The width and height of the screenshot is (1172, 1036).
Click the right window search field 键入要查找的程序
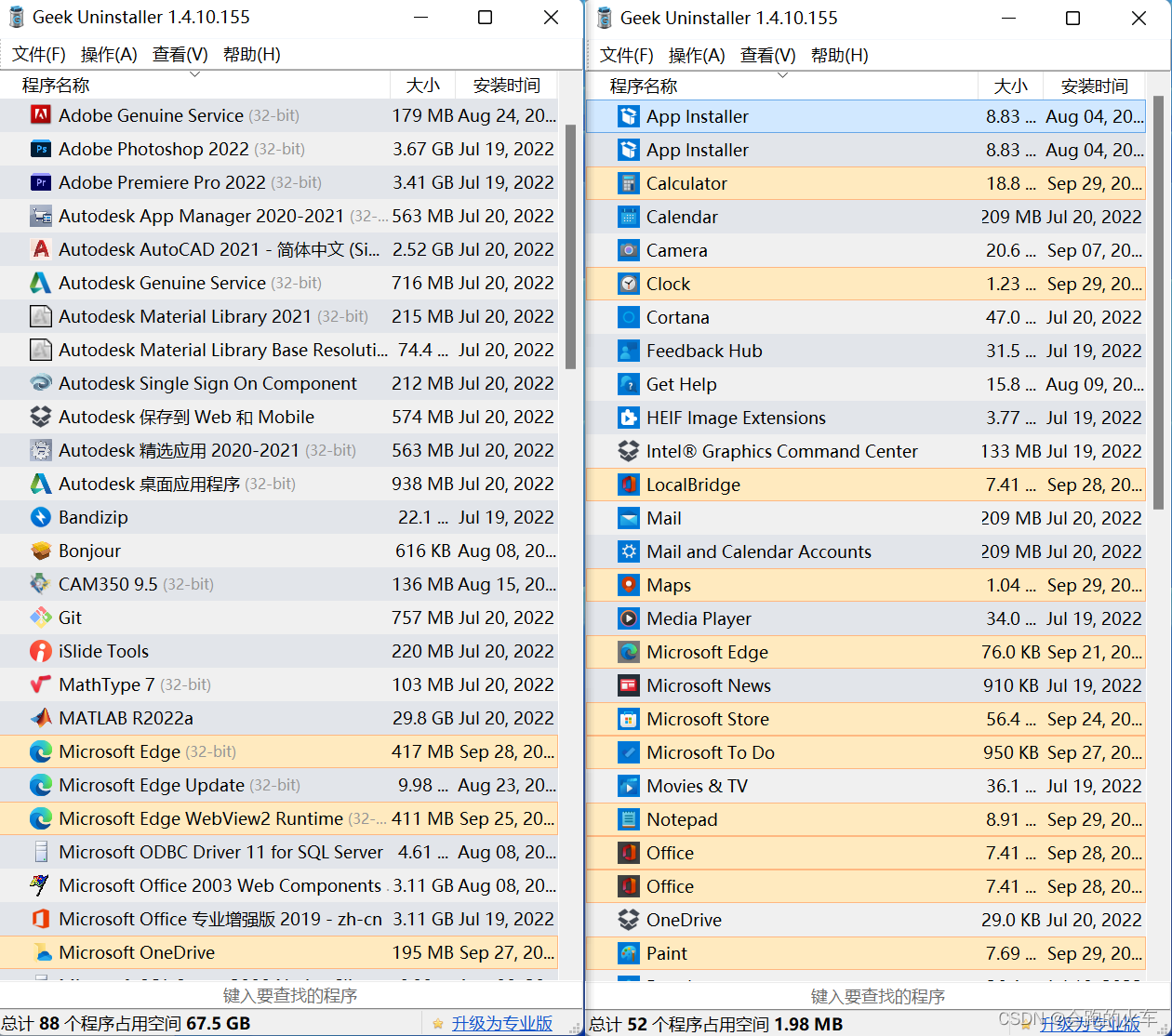click(x=878, y=996)
